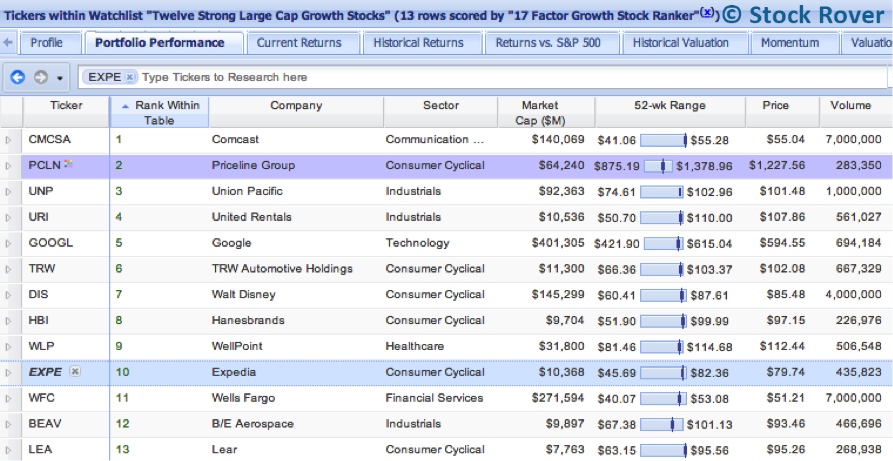Viewport: 893px width, 461px height.
Task: Expand the WFC row triangle
Action: (10, 398)
